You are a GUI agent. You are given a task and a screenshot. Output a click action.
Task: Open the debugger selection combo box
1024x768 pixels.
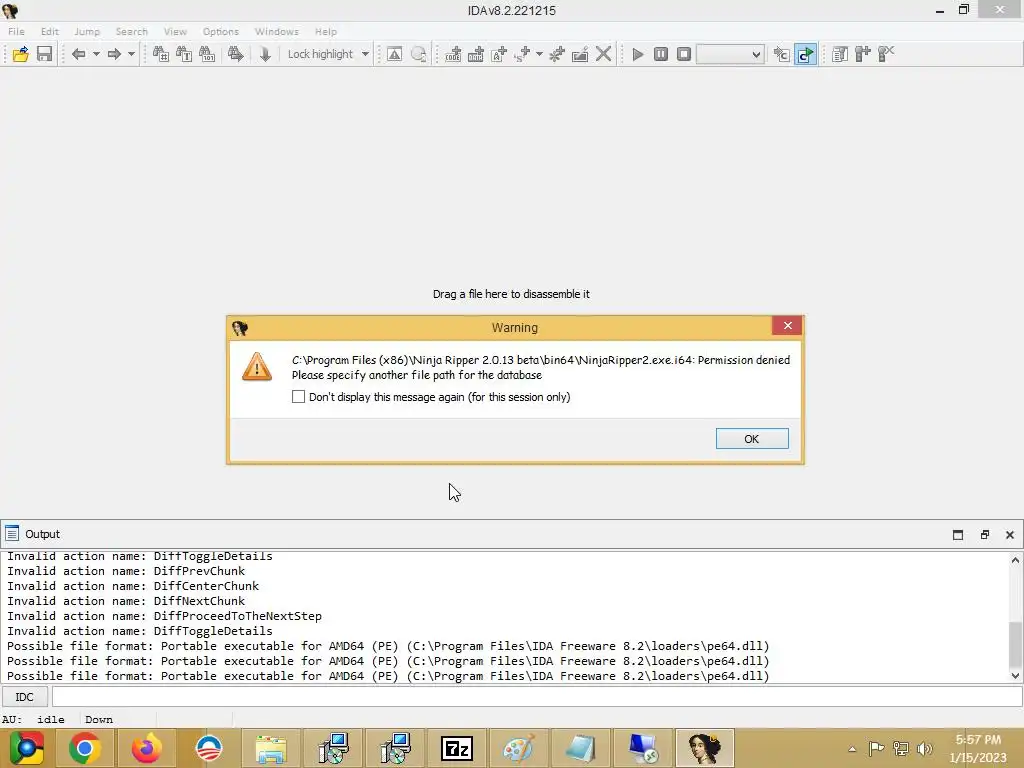coord(730,54)
